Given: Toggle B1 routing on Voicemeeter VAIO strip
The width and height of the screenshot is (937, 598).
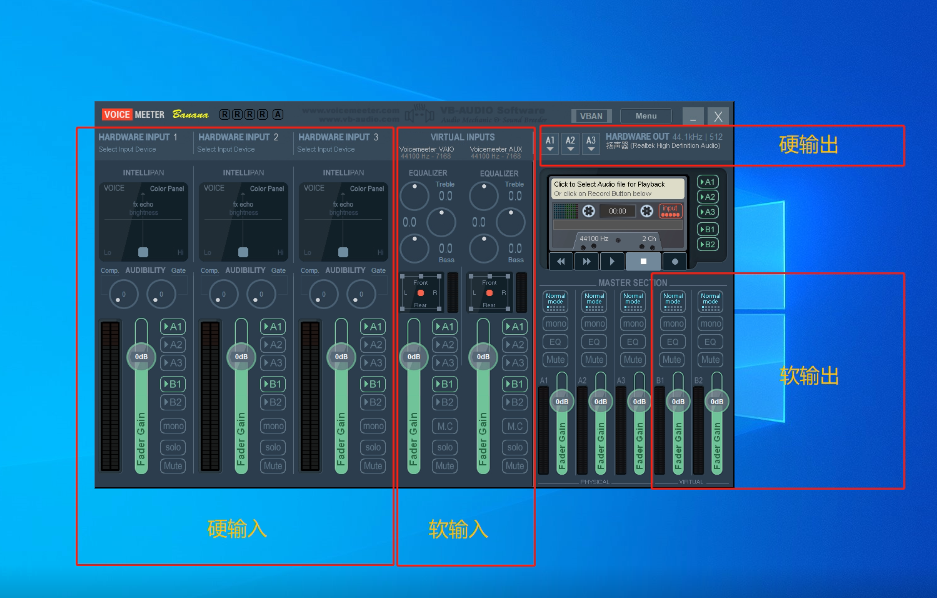Looking at the screenshot, I should (x=445, y=384).
